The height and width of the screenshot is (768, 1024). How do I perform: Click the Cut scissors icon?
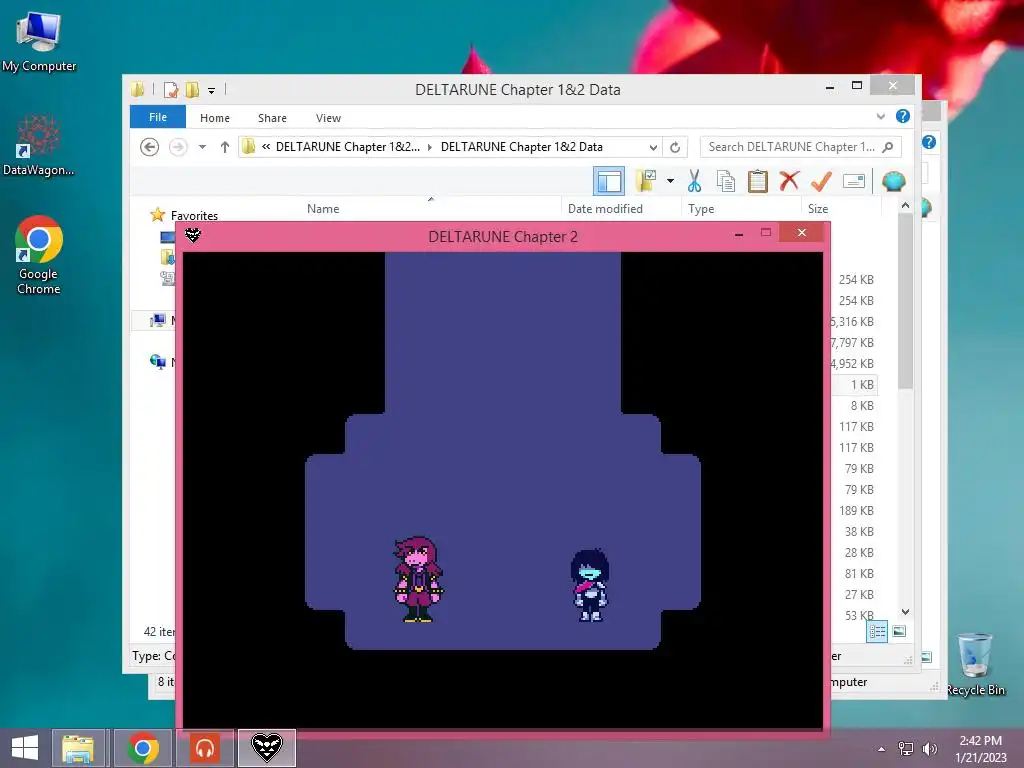coord(694,181)
